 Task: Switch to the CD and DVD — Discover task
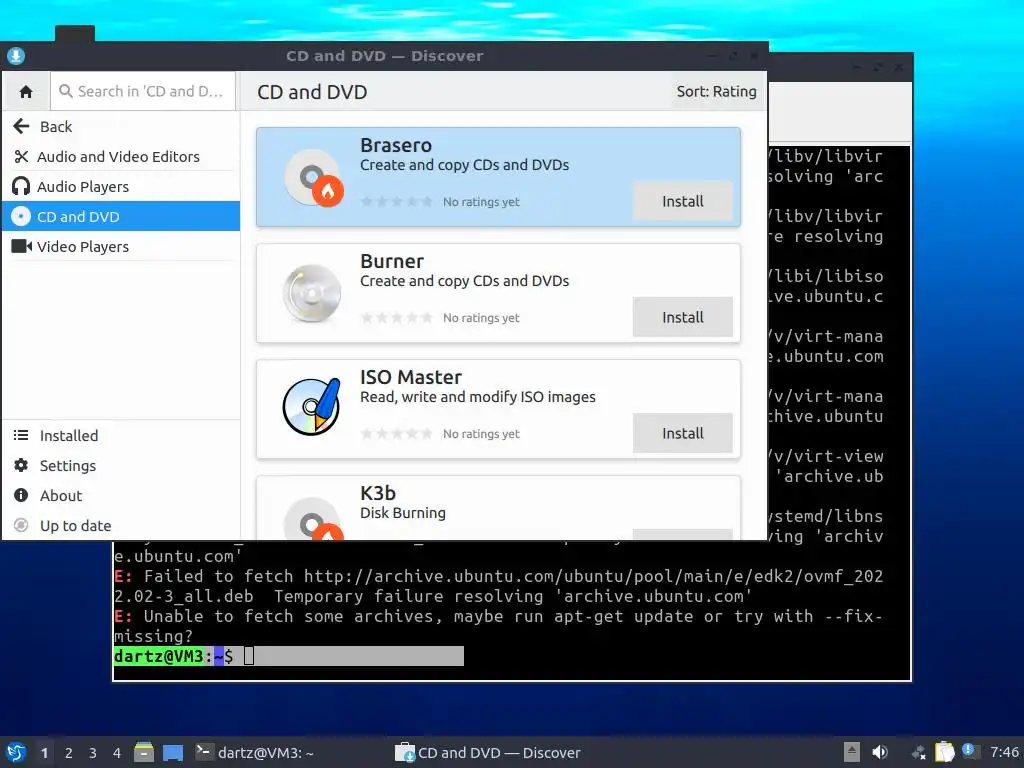488,752
